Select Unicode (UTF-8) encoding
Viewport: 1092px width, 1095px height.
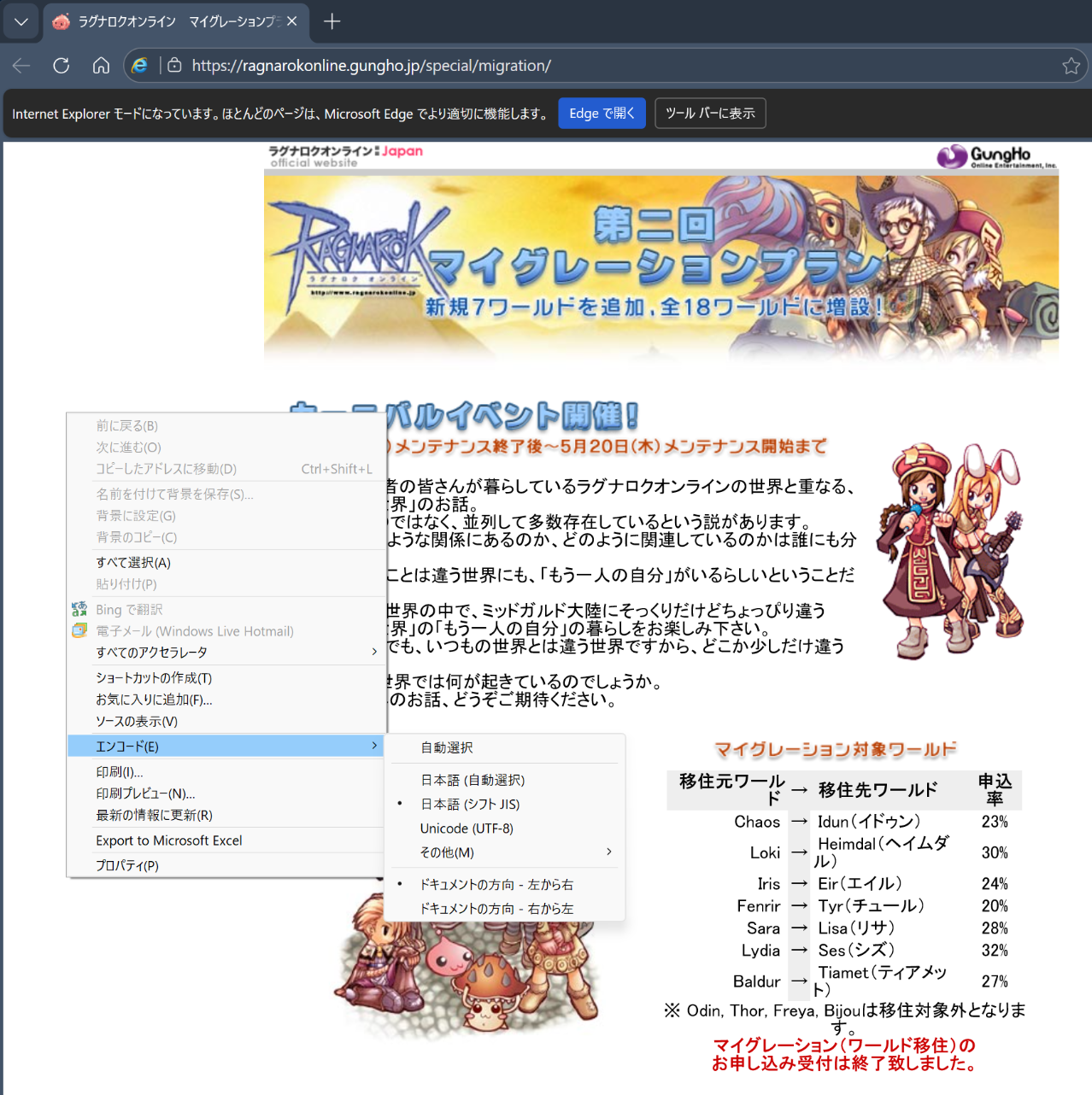[467, 829]
